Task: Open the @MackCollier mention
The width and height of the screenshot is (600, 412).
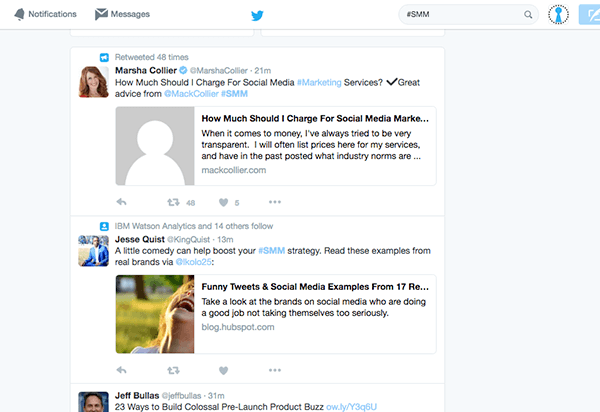Action: pos(191,94)
